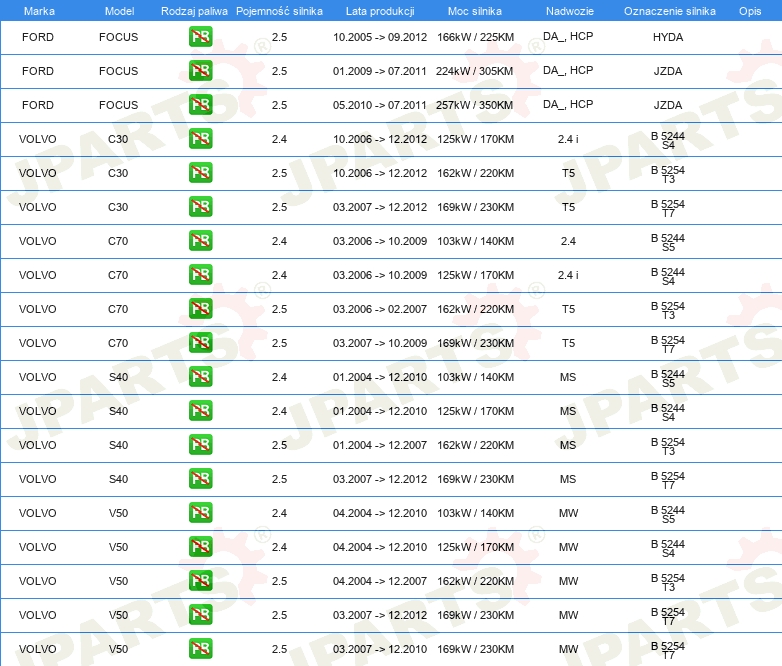Click the Nadwozie column header
Viewport: 782px width, 666px height.
click(x=570, y=11)
